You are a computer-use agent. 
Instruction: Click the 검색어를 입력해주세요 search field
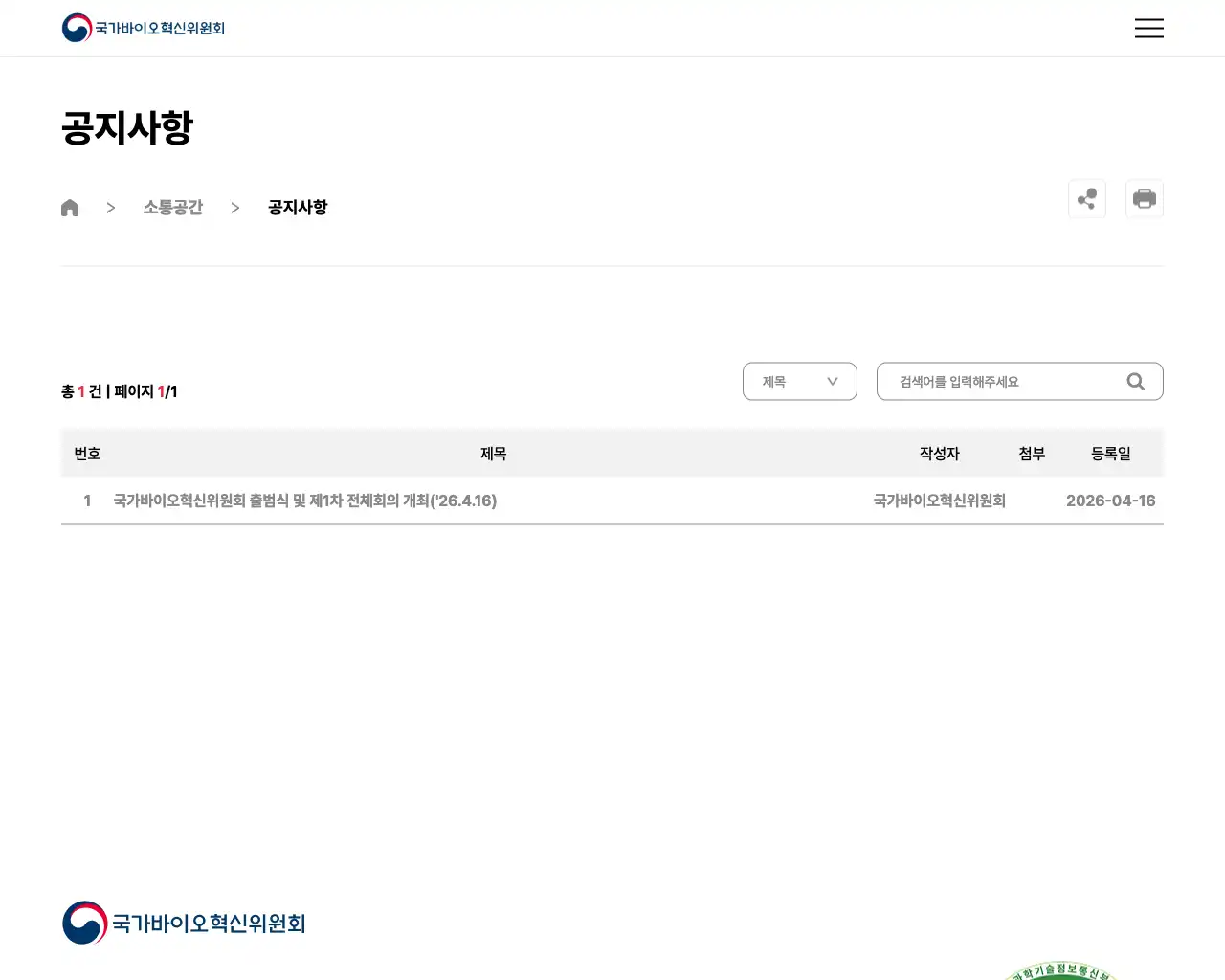(x=1020, y=381)
